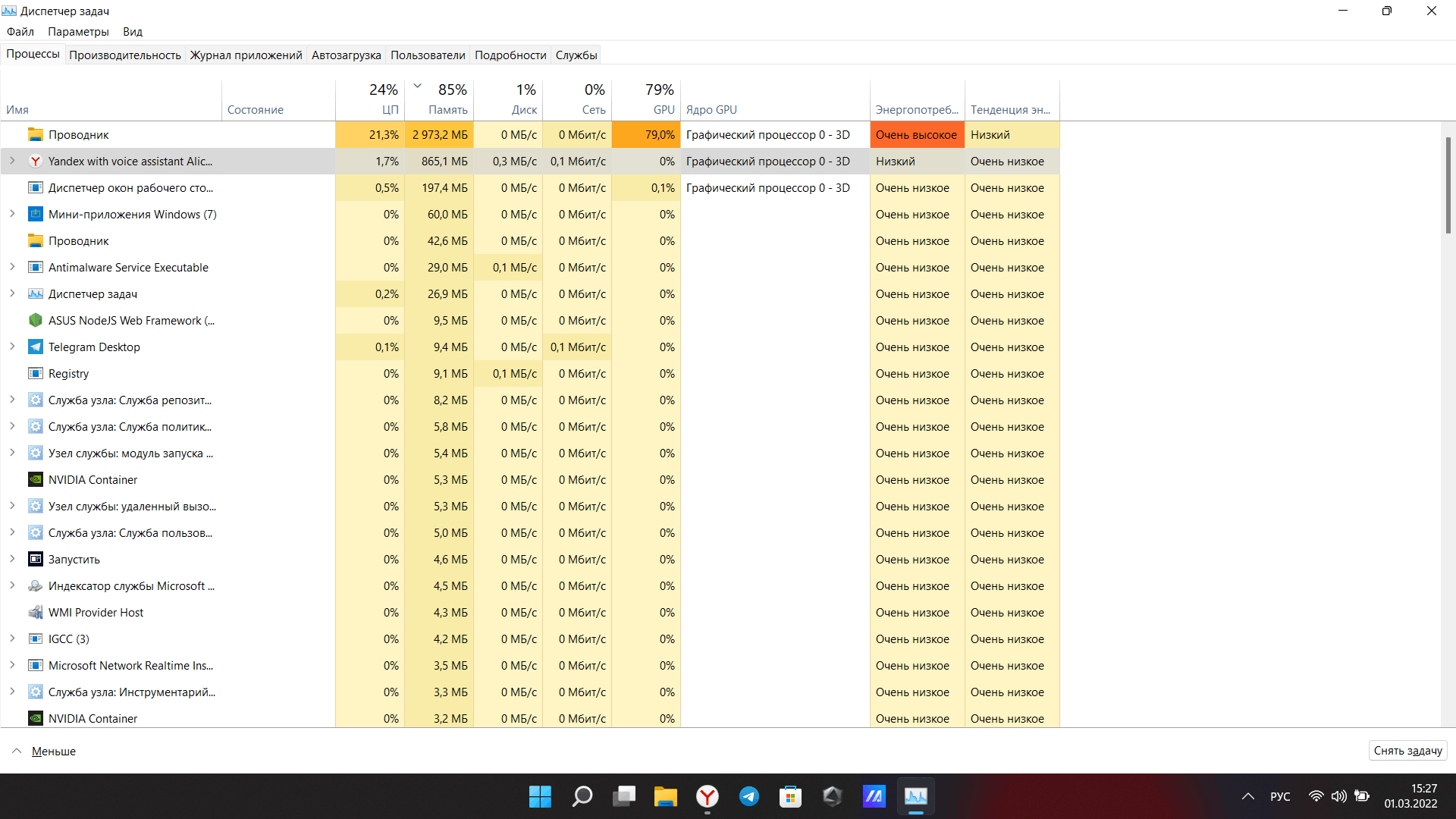Expand the IGCC (3) process group
The image size is (1456, 819).
click(12, 639)
